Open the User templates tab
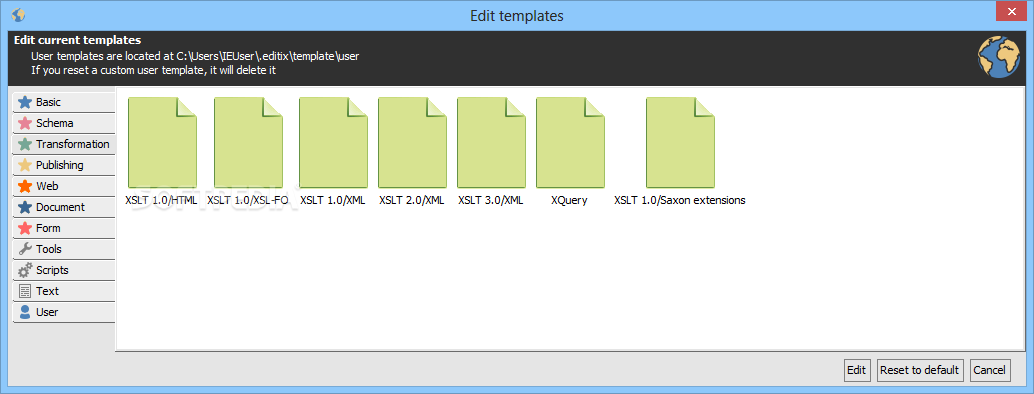Image resolution: width=1034 pixels, height=394 pixels. [64, 312]
